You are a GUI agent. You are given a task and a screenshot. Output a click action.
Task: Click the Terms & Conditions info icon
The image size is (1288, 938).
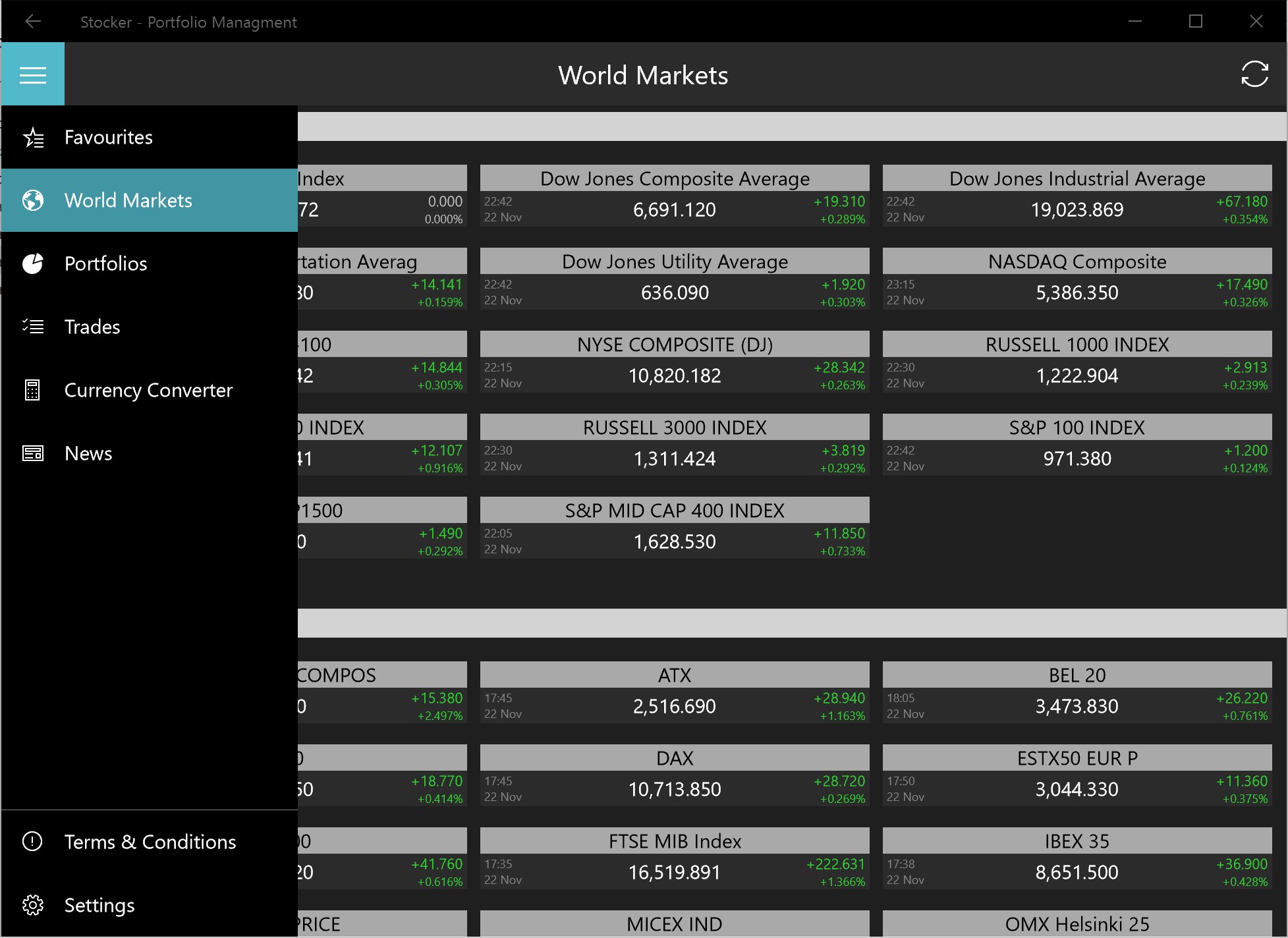pyautogui.click(x=33, y=841)
